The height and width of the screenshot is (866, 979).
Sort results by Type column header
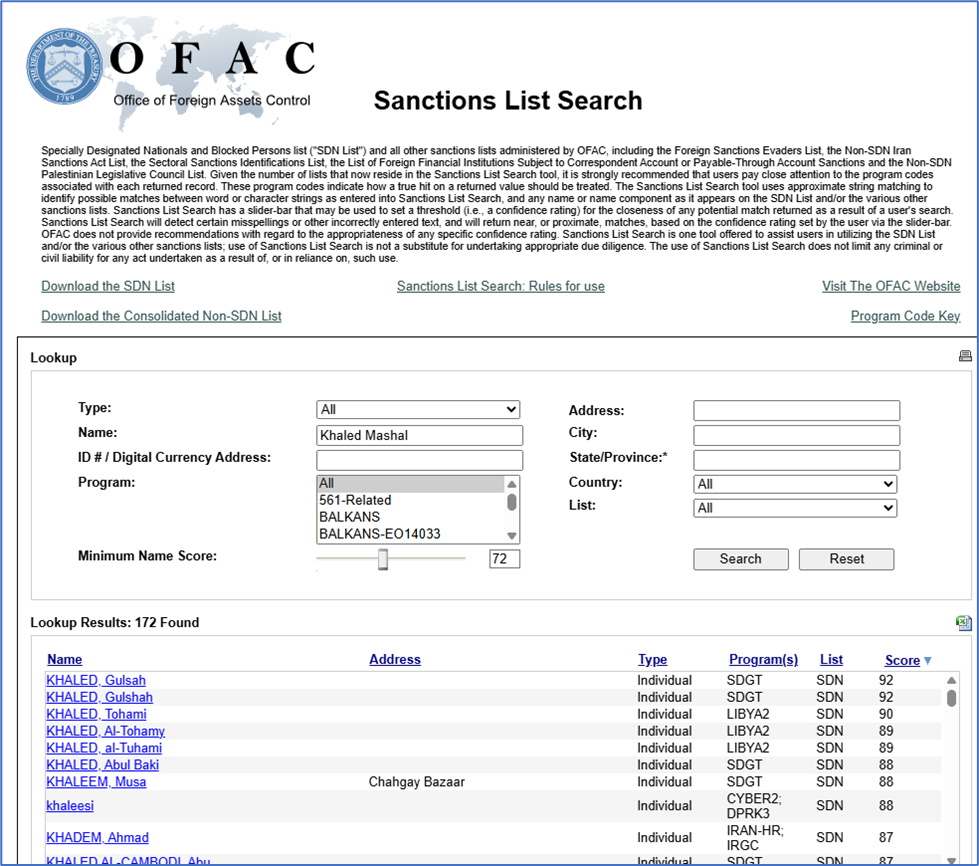[x=652, y=659]
